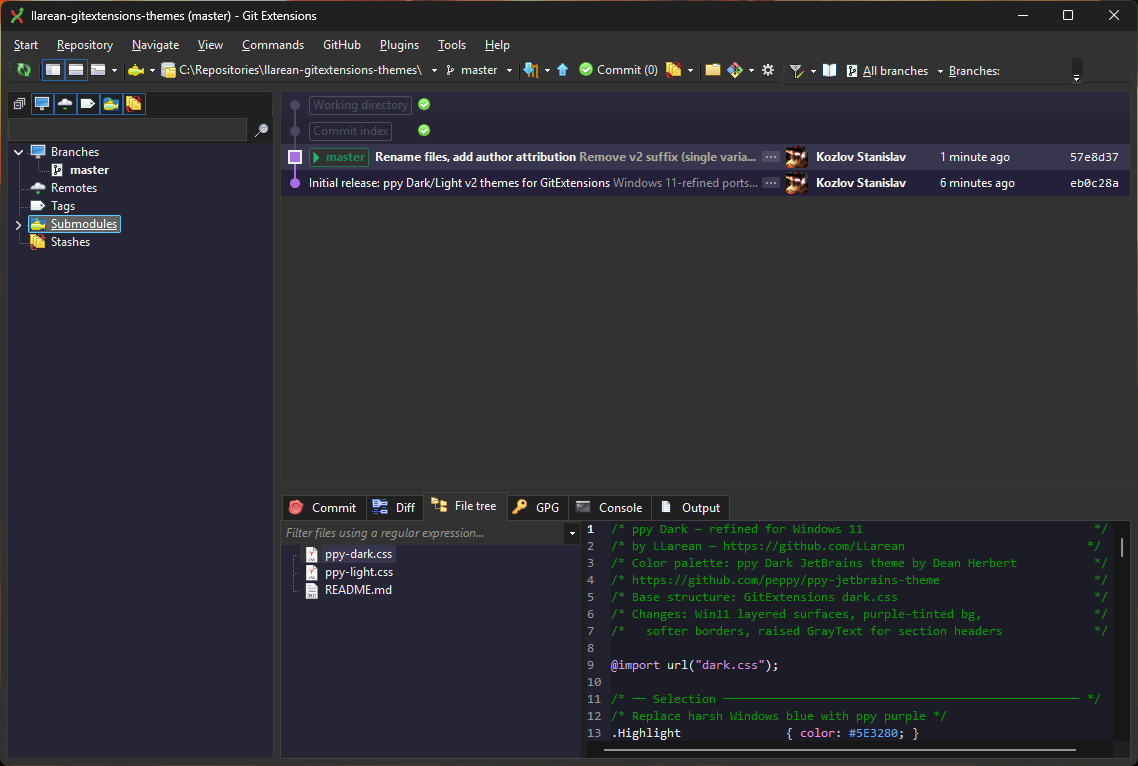1138x766 pixels.
Task: Click the All branches button
Action: pyautogui.click(x=887, y=70)
